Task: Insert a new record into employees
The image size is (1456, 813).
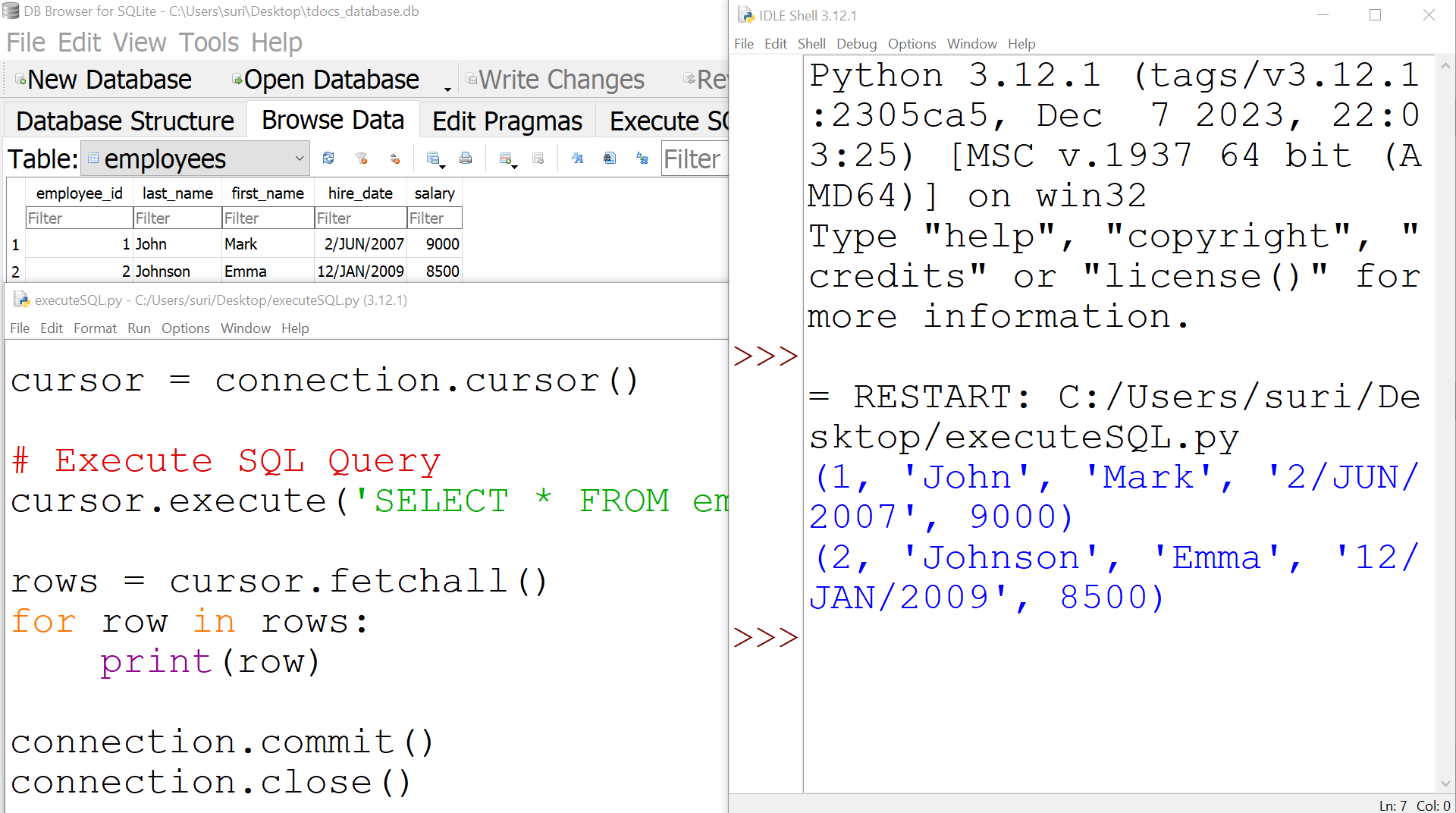Action: pyautogui.click(x=505, y=155)
